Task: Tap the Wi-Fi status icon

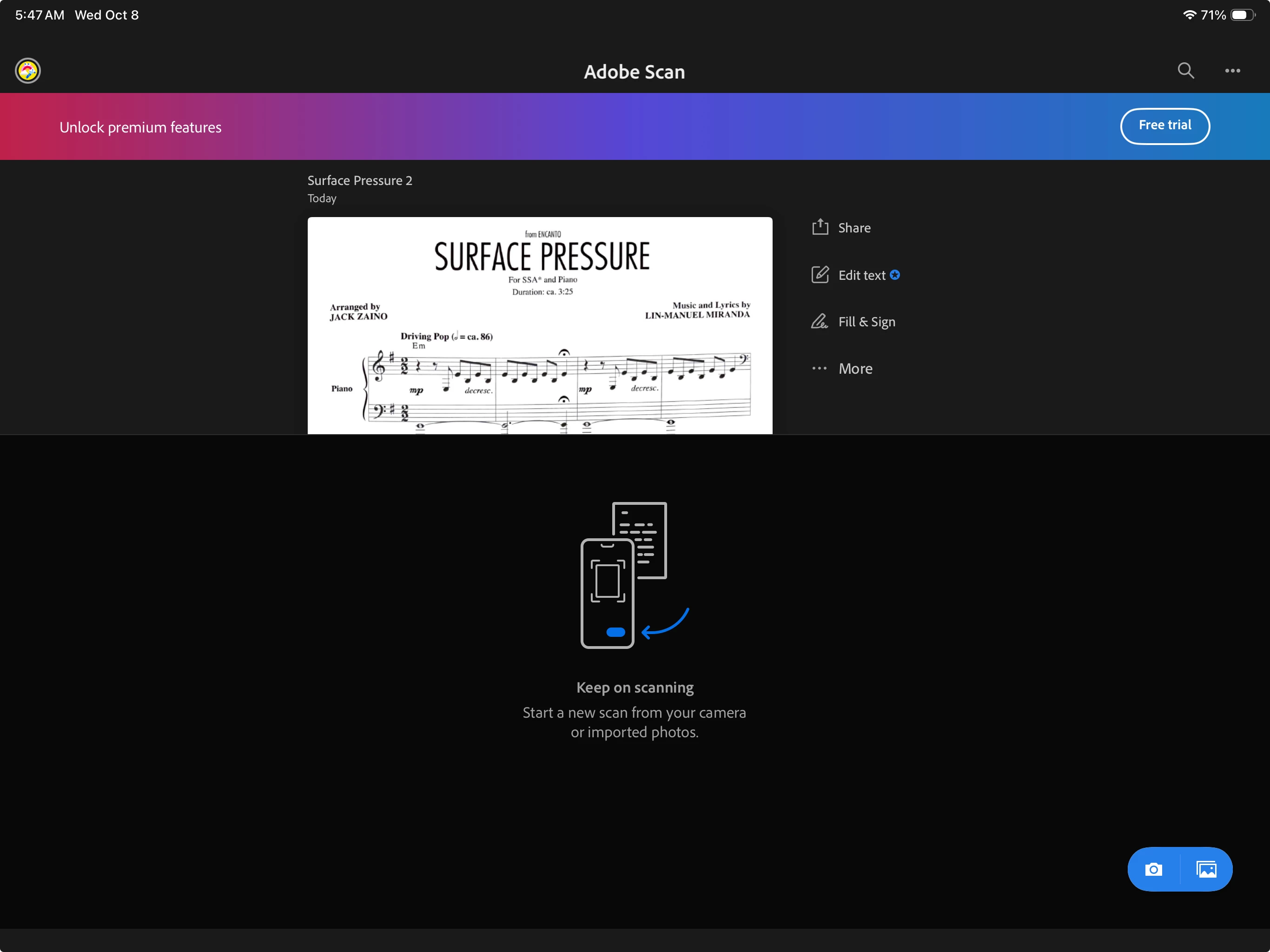Action: pyautogui.click(x=1189, y=15)
